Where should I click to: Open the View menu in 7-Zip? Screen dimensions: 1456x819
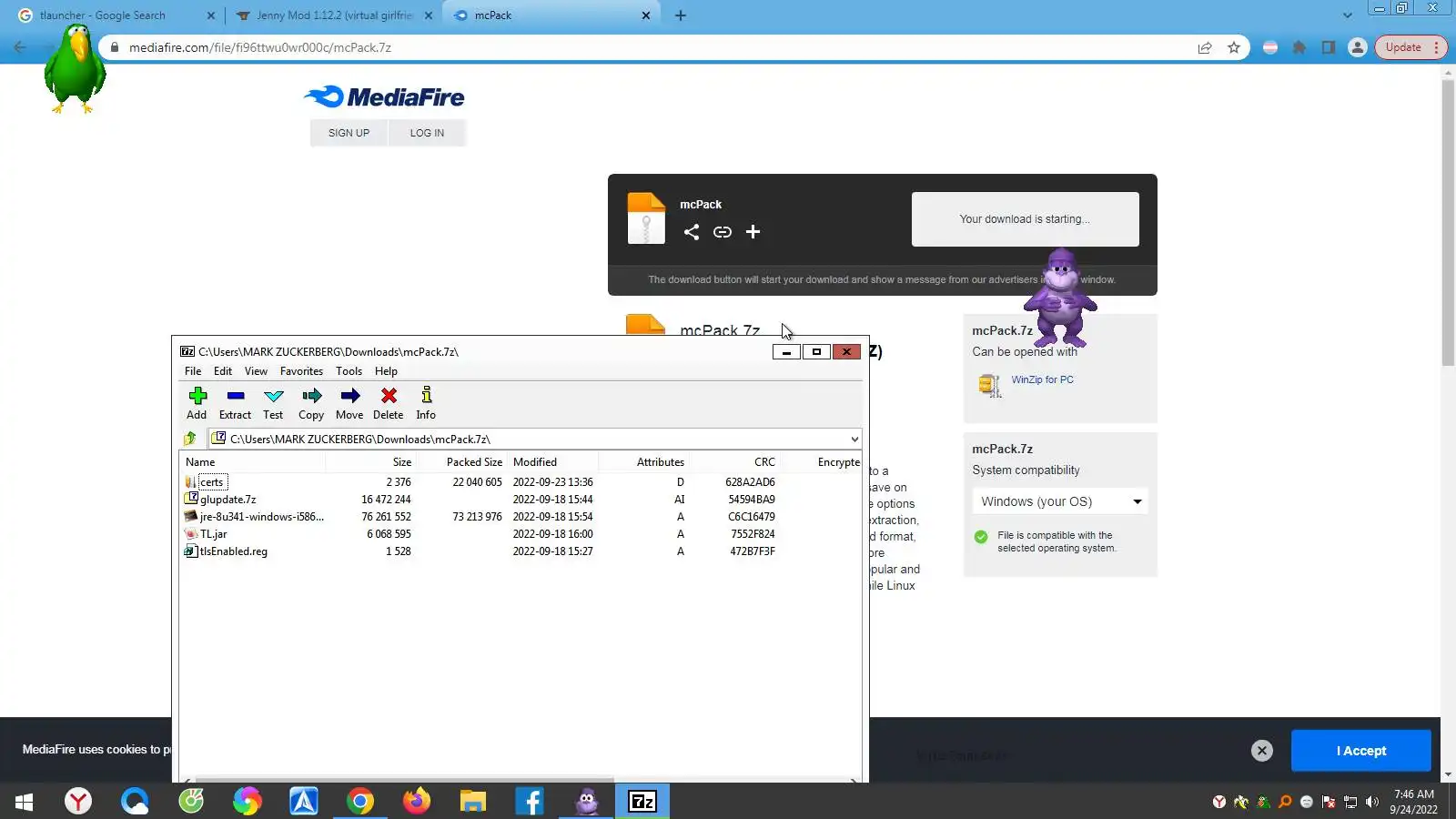point(256,371)
